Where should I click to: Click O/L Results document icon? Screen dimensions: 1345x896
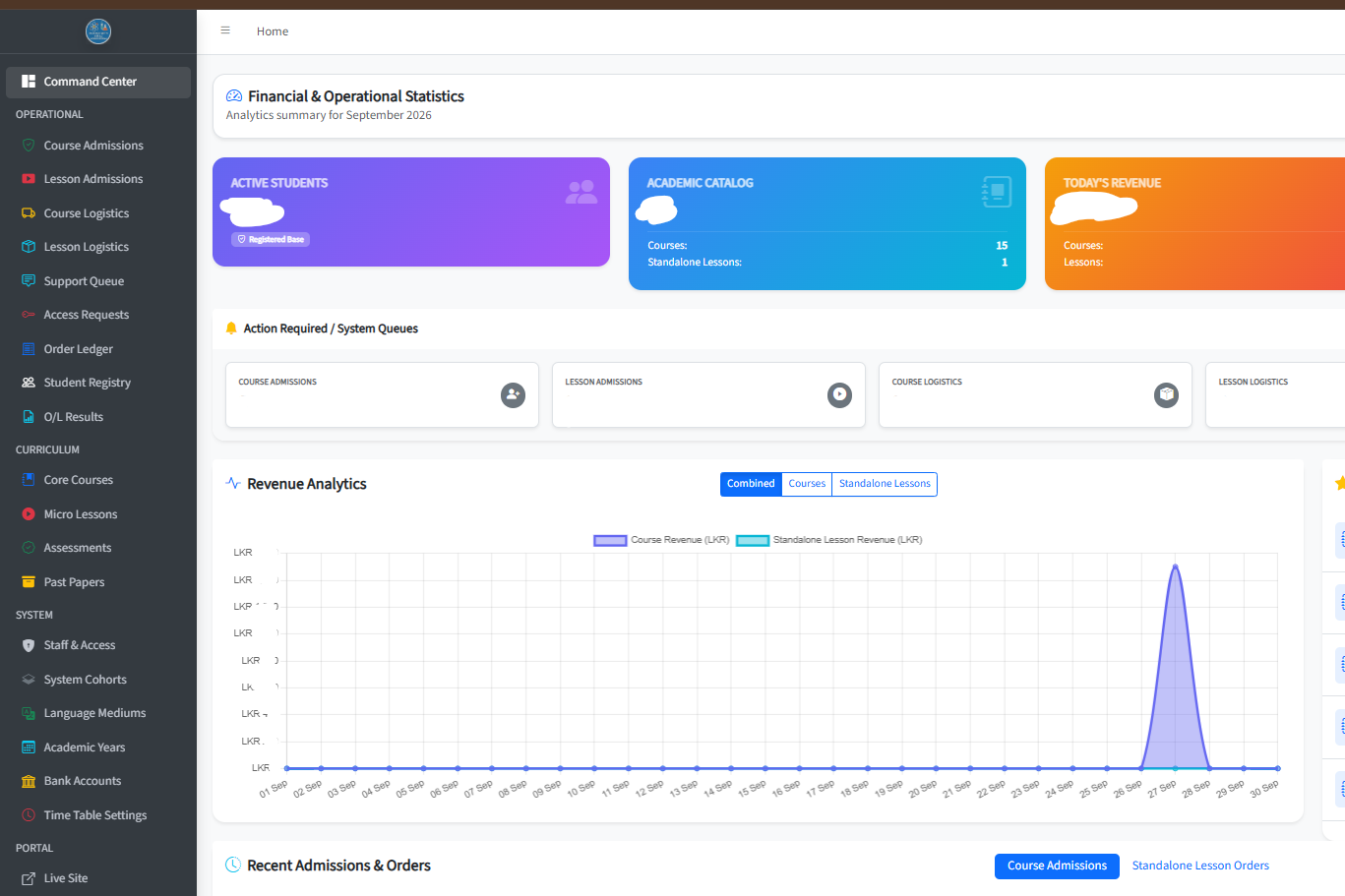tap(29, 417)
